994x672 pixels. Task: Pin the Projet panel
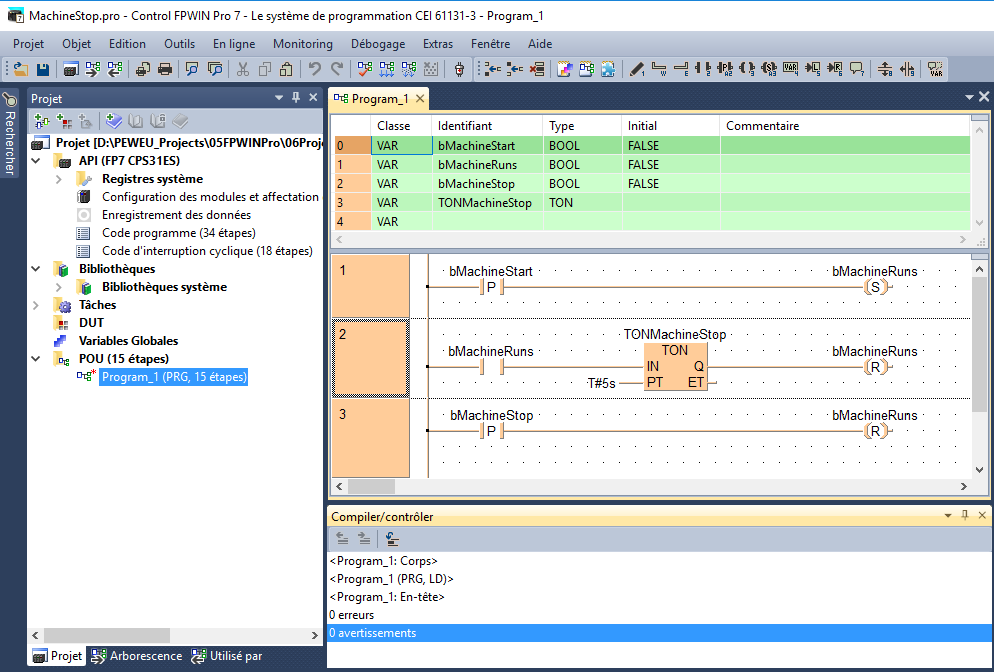tap(296, 98)
